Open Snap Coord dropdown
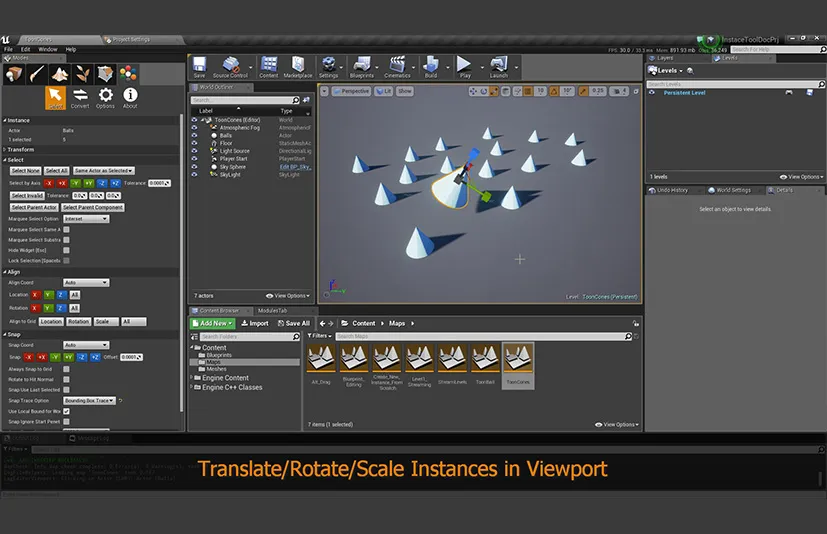 [86, 345]
